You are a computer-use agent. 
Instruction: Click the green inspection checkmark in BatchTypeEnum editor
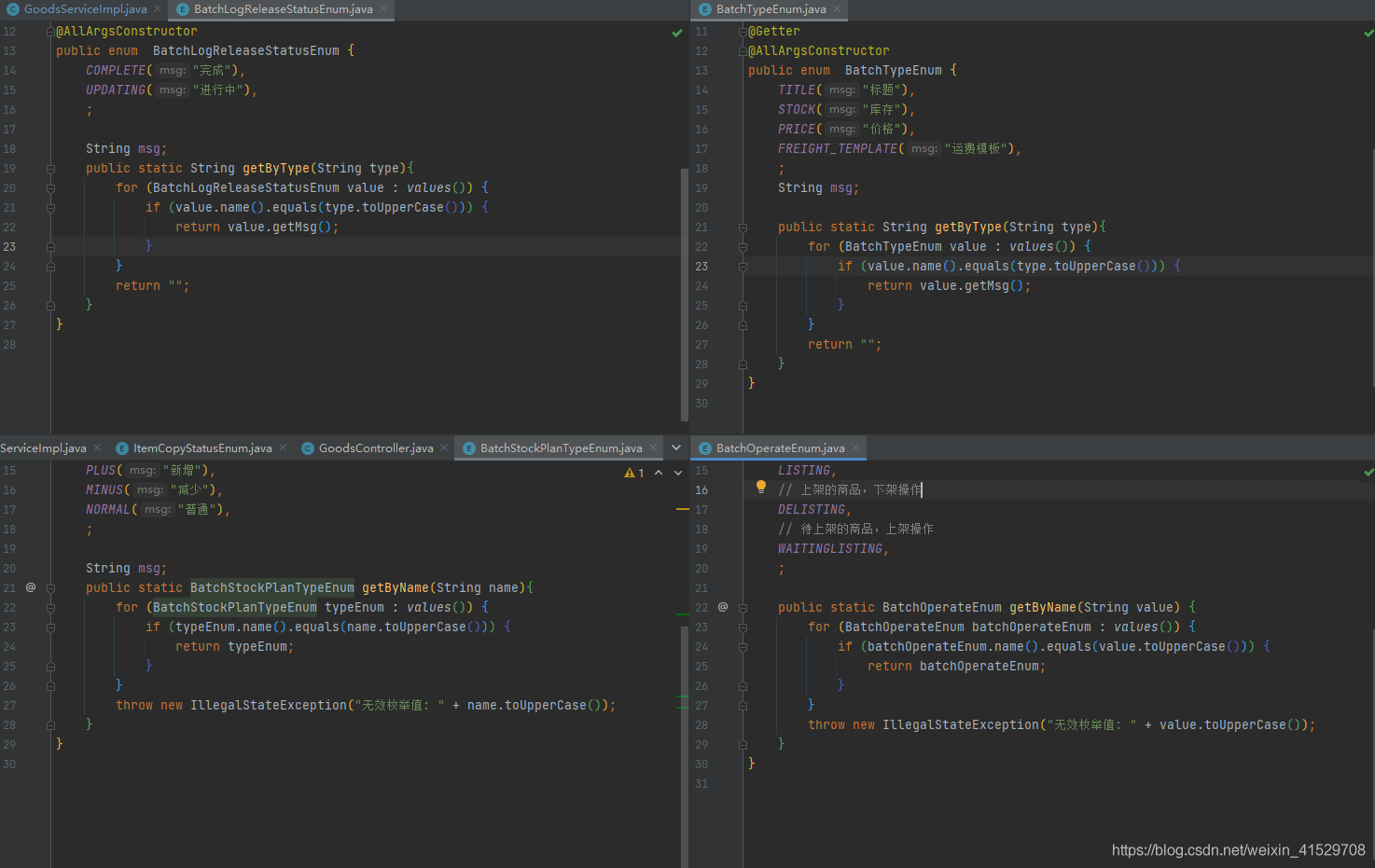[1368, 33]
